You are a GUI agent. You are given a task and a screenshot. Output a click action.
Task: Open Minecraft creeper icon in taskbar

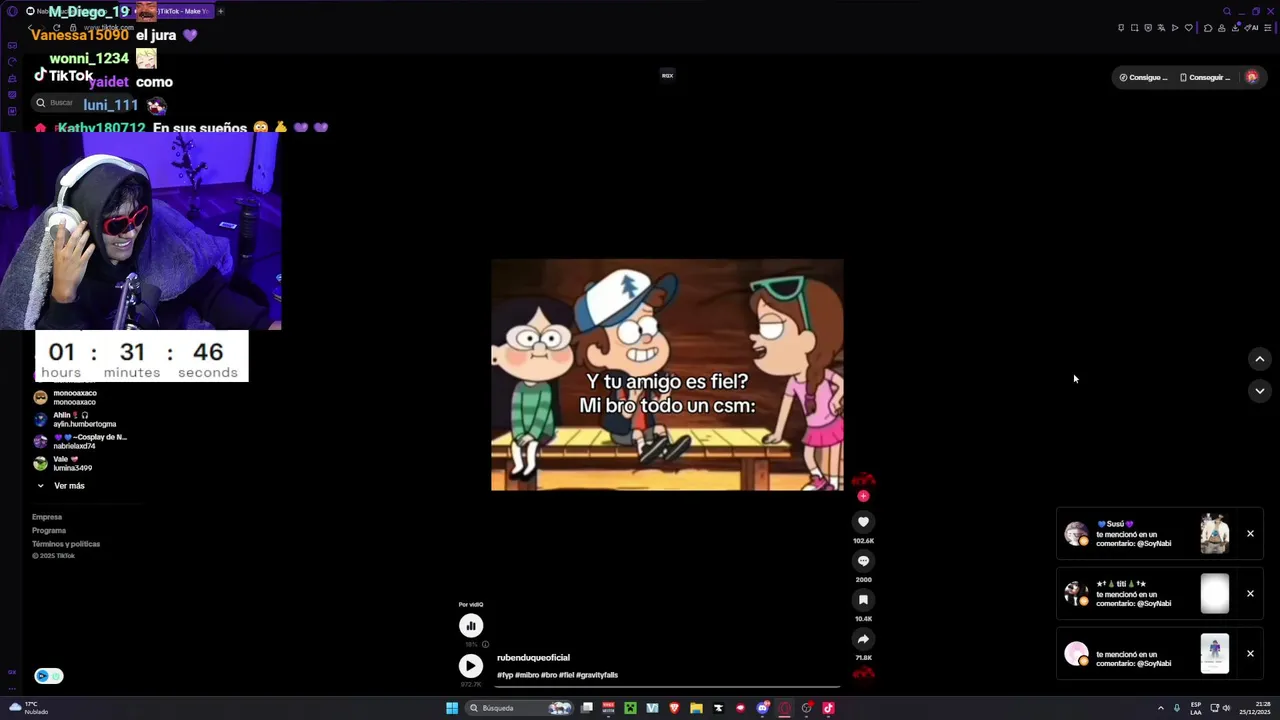point(631,708)
